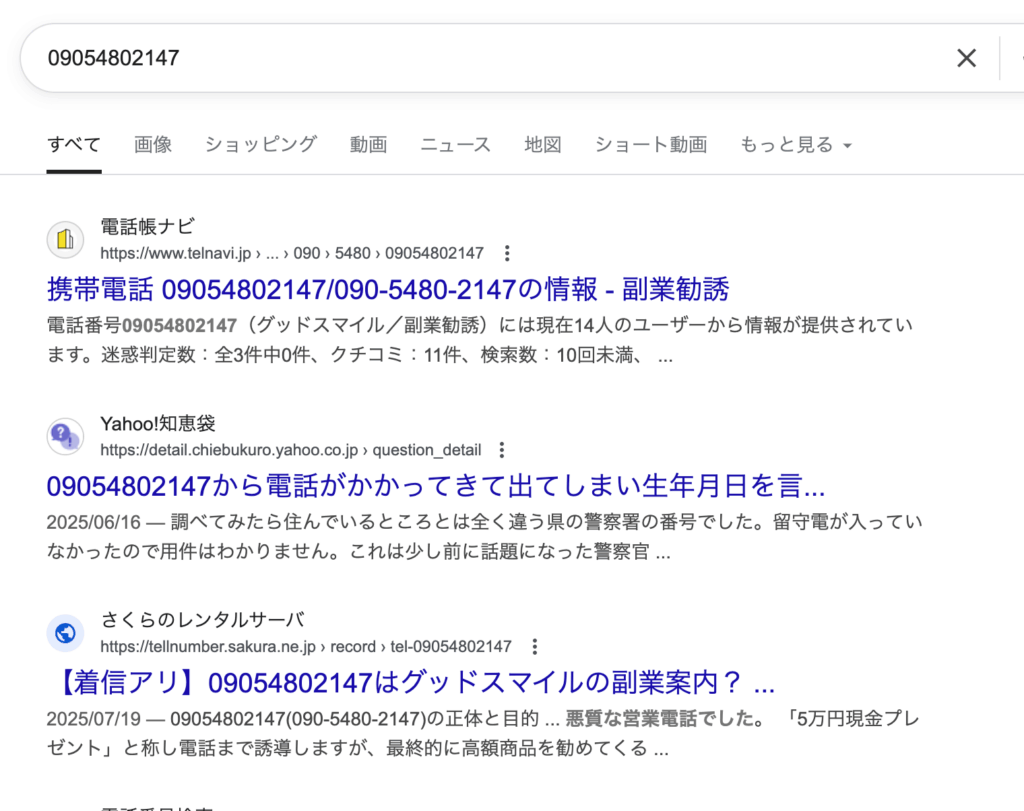Expand the もっと見る dropdown
Image resolution: width=1024 pixels, height=811 pixels.
point(795,144)
